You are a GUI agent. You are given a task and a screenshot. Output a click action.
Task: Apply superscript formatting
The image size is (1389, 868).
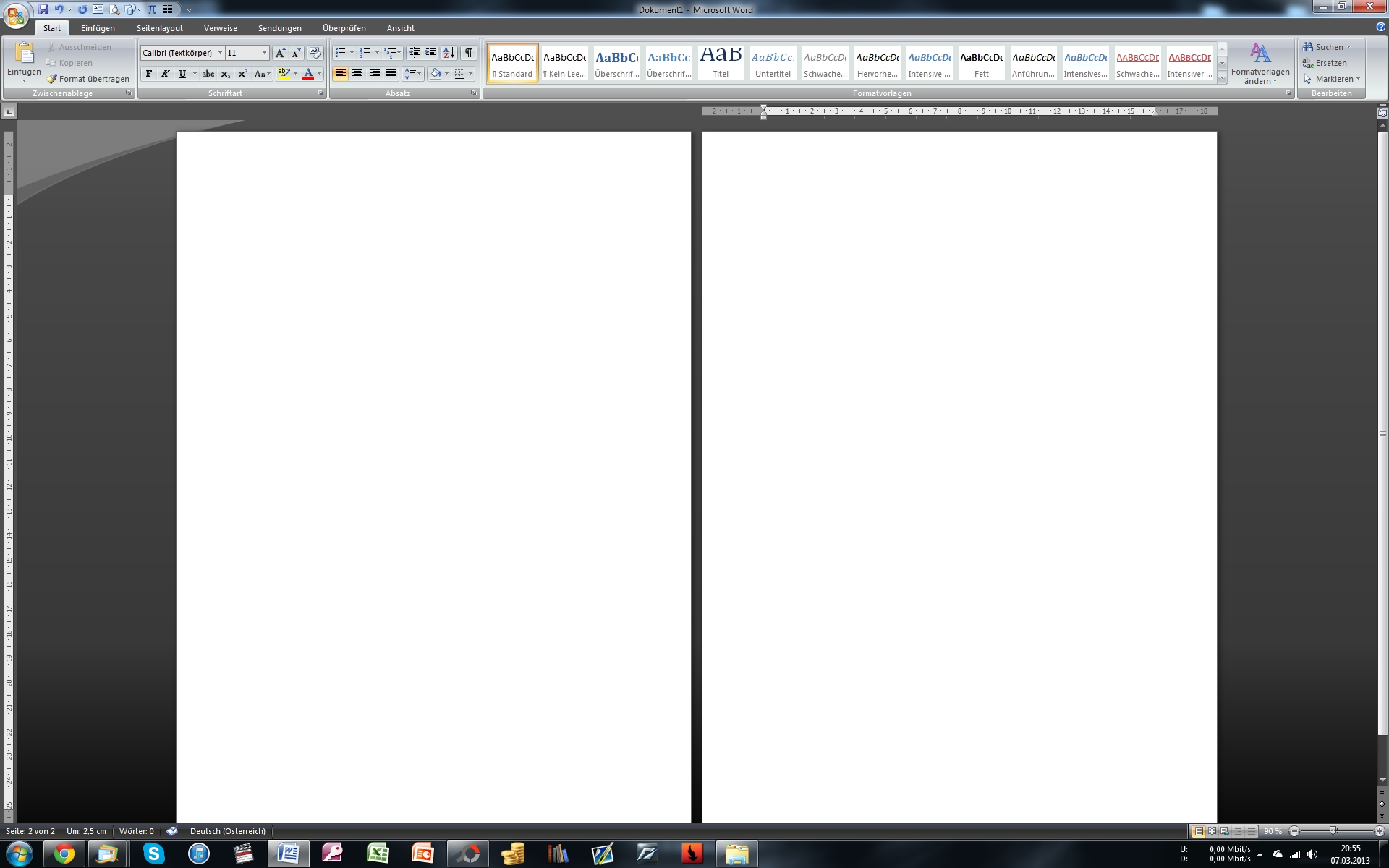pos(242,74)
